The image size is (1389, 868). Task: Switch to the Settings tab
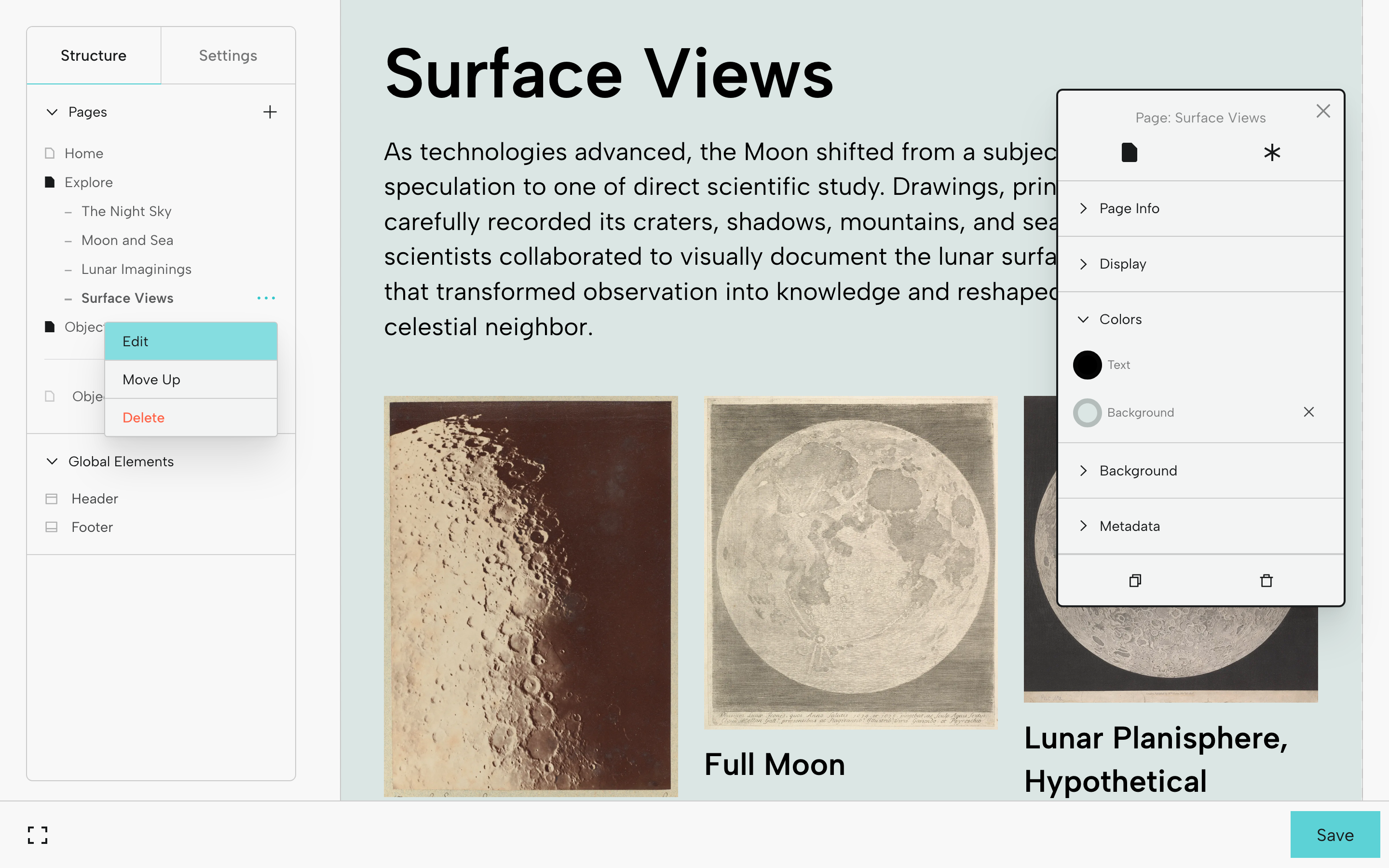tap(228, 55)
